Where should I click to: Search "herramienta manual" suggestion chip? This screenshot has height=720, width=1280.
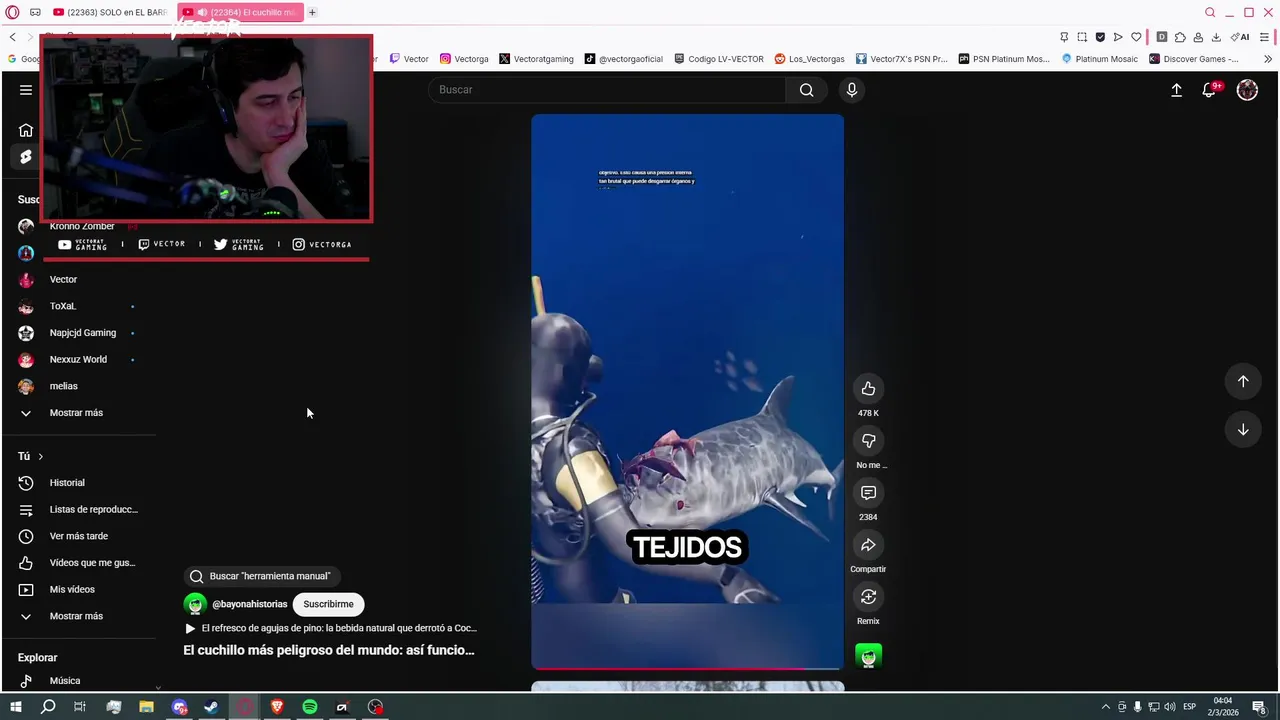click(x=260, y=576)
